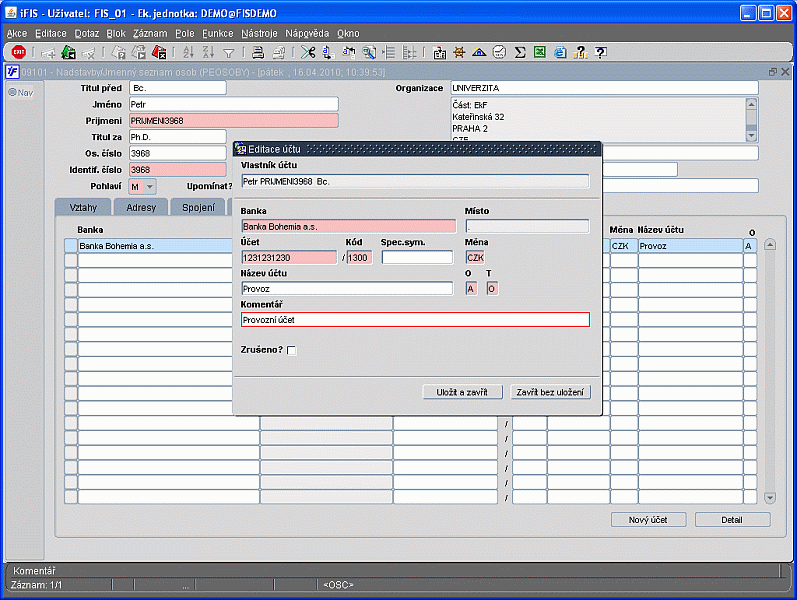The image size is (797, 600).
Task: Click the green save record toolbar icon
Action: (x=68, y=52)
